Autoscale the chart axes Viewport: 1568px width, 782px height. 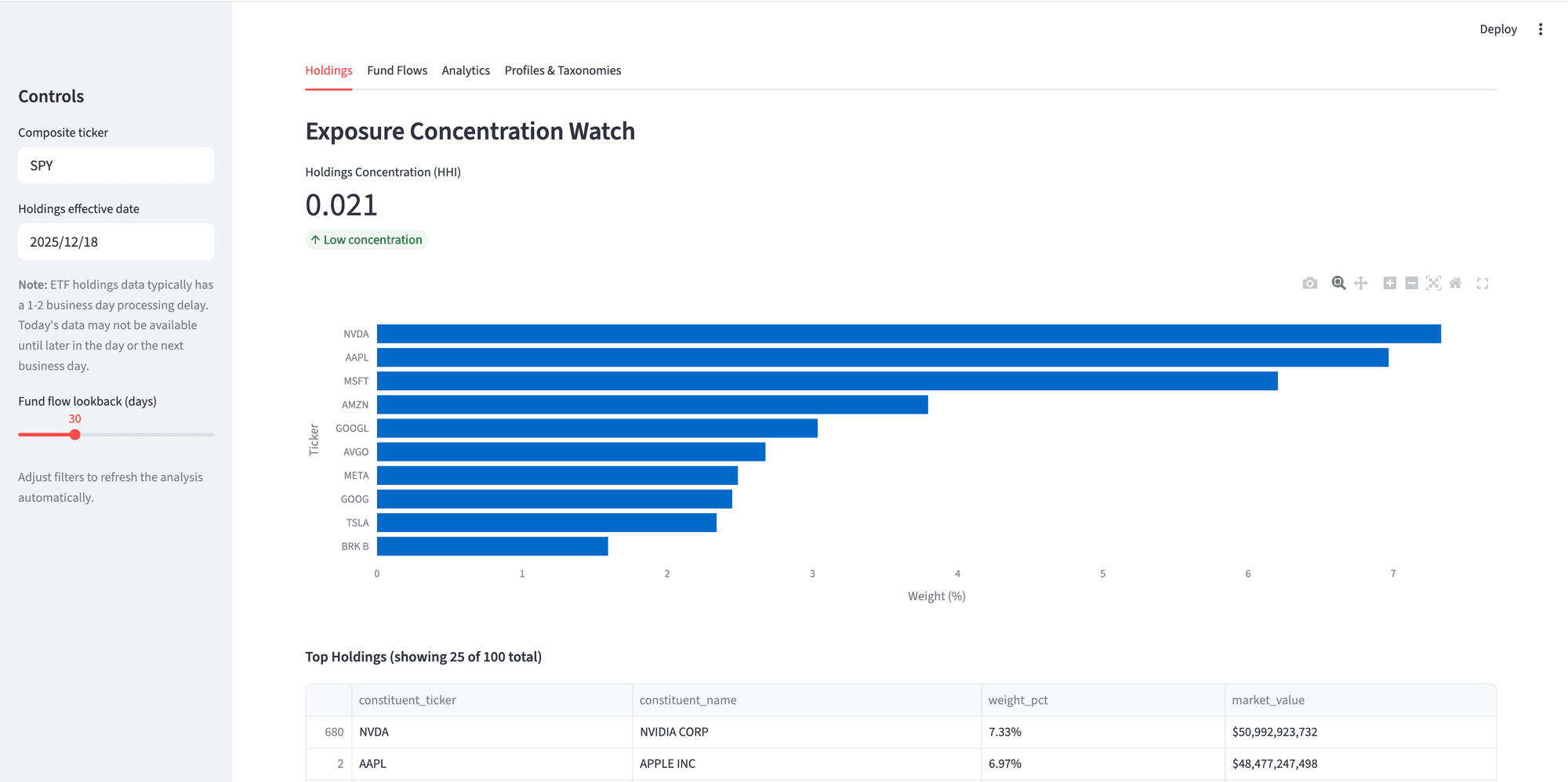[x=1433, y=284]
